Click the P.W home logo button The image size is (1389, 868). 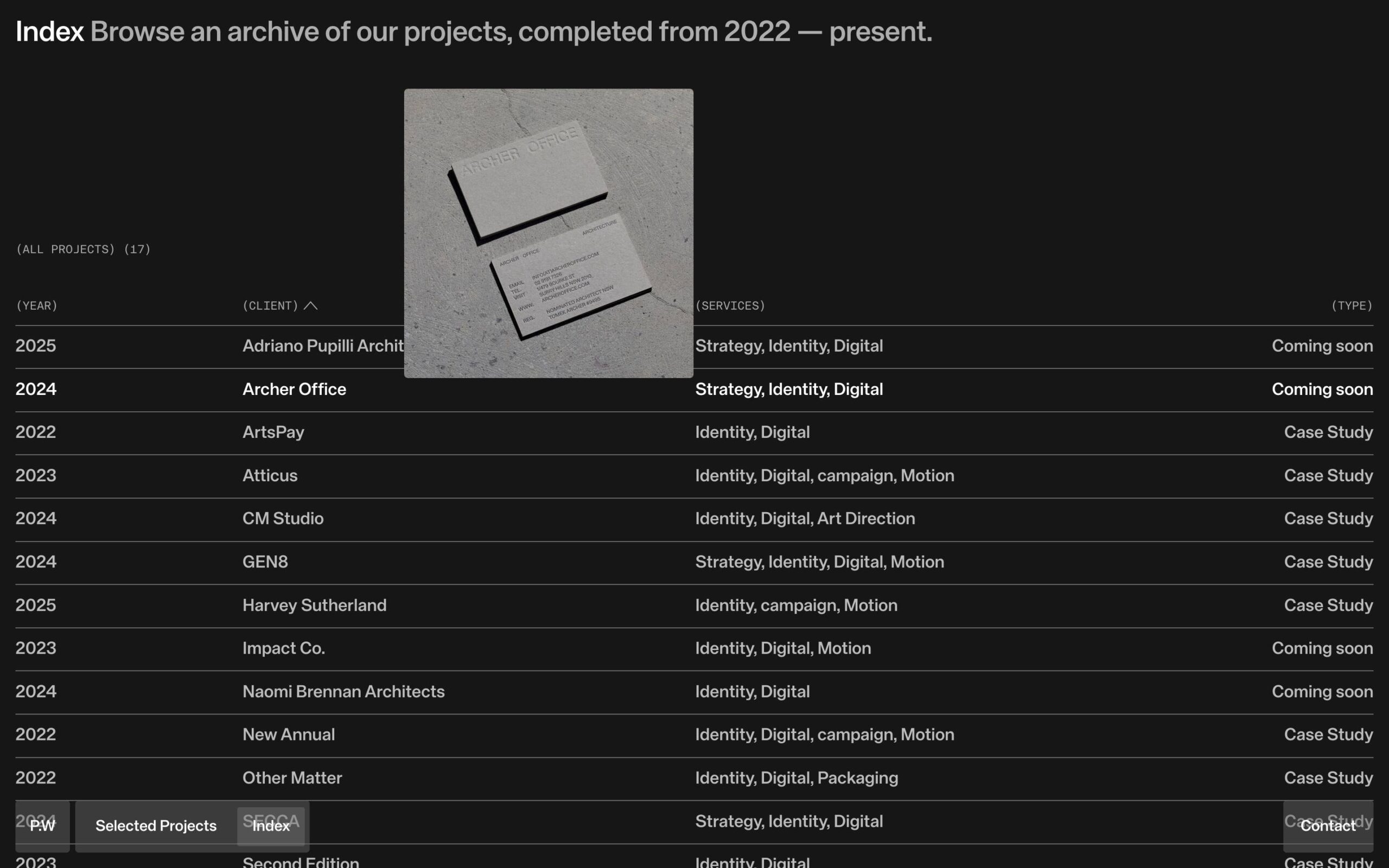coord(42,826)
